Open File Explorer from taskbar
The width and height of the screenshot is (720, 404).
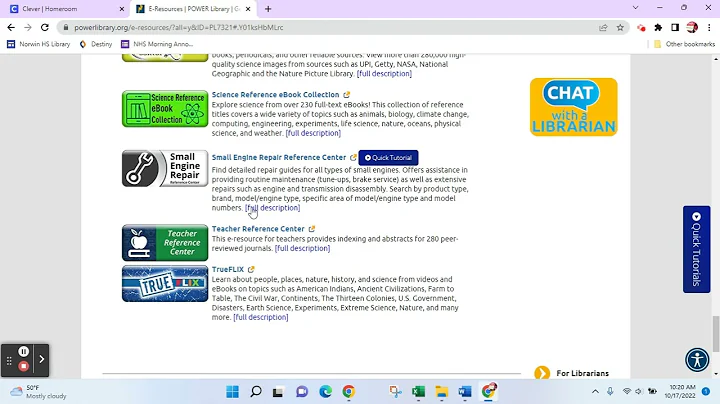(x=442, y=392)
